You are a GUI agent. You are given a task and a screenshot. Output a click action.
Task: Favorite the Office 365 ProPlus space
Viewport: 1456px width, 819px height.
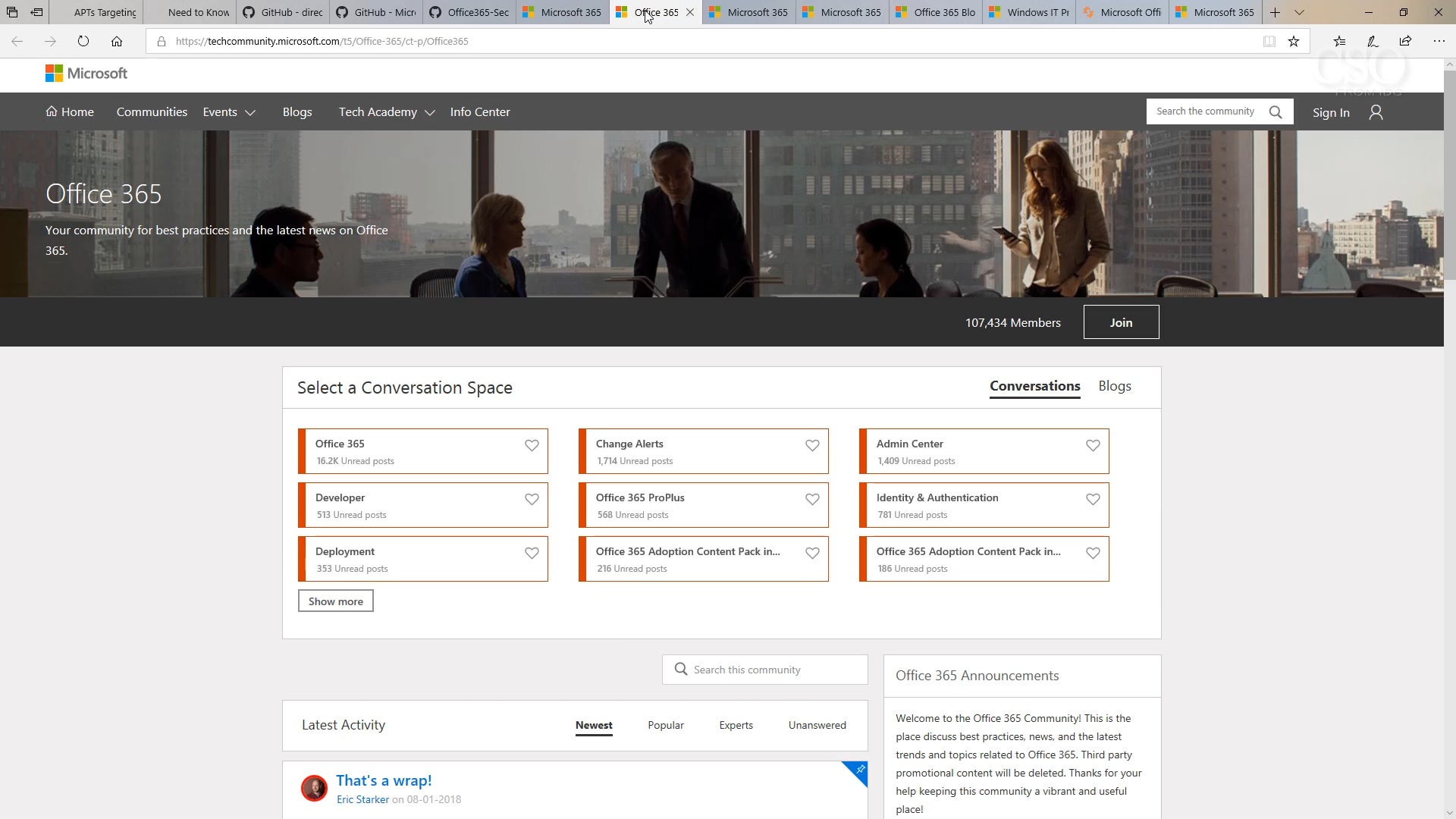pyautogui.click(x=812, y=499)
